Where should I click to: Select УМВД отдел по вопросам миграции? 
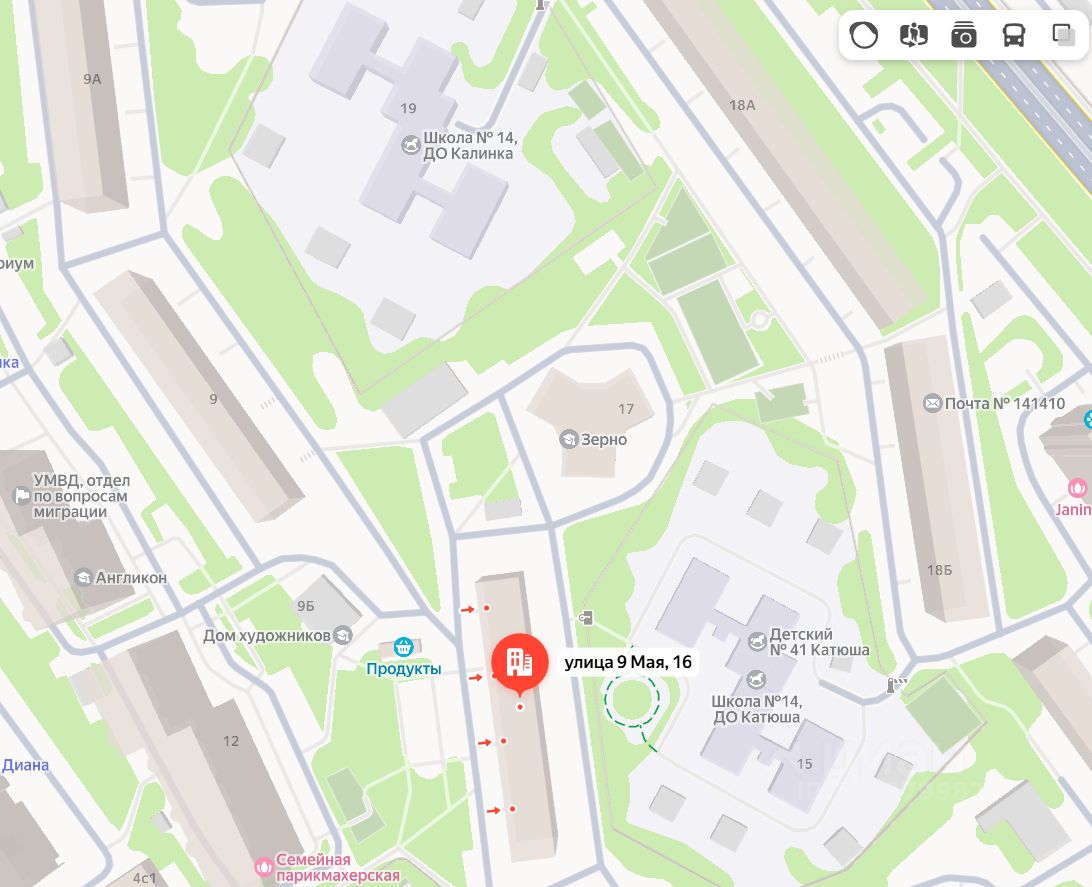tap(81, 496)
